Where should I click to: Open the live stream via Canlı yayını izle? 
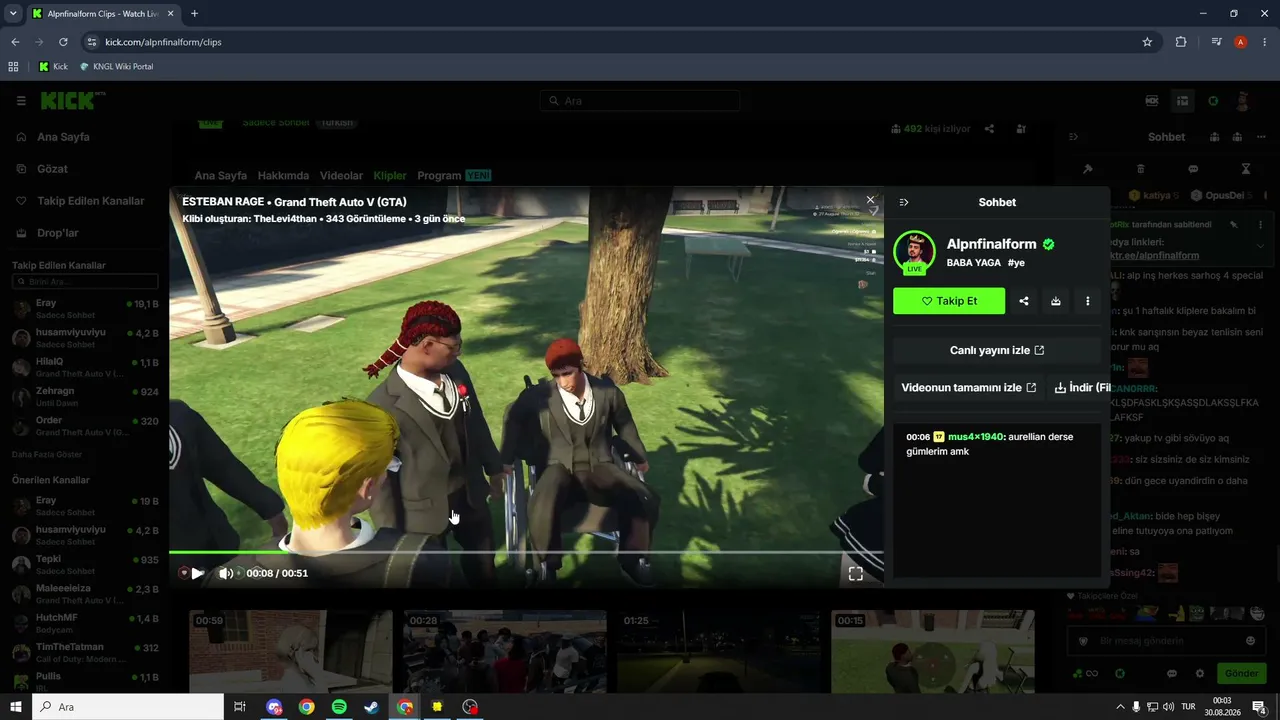997,350
